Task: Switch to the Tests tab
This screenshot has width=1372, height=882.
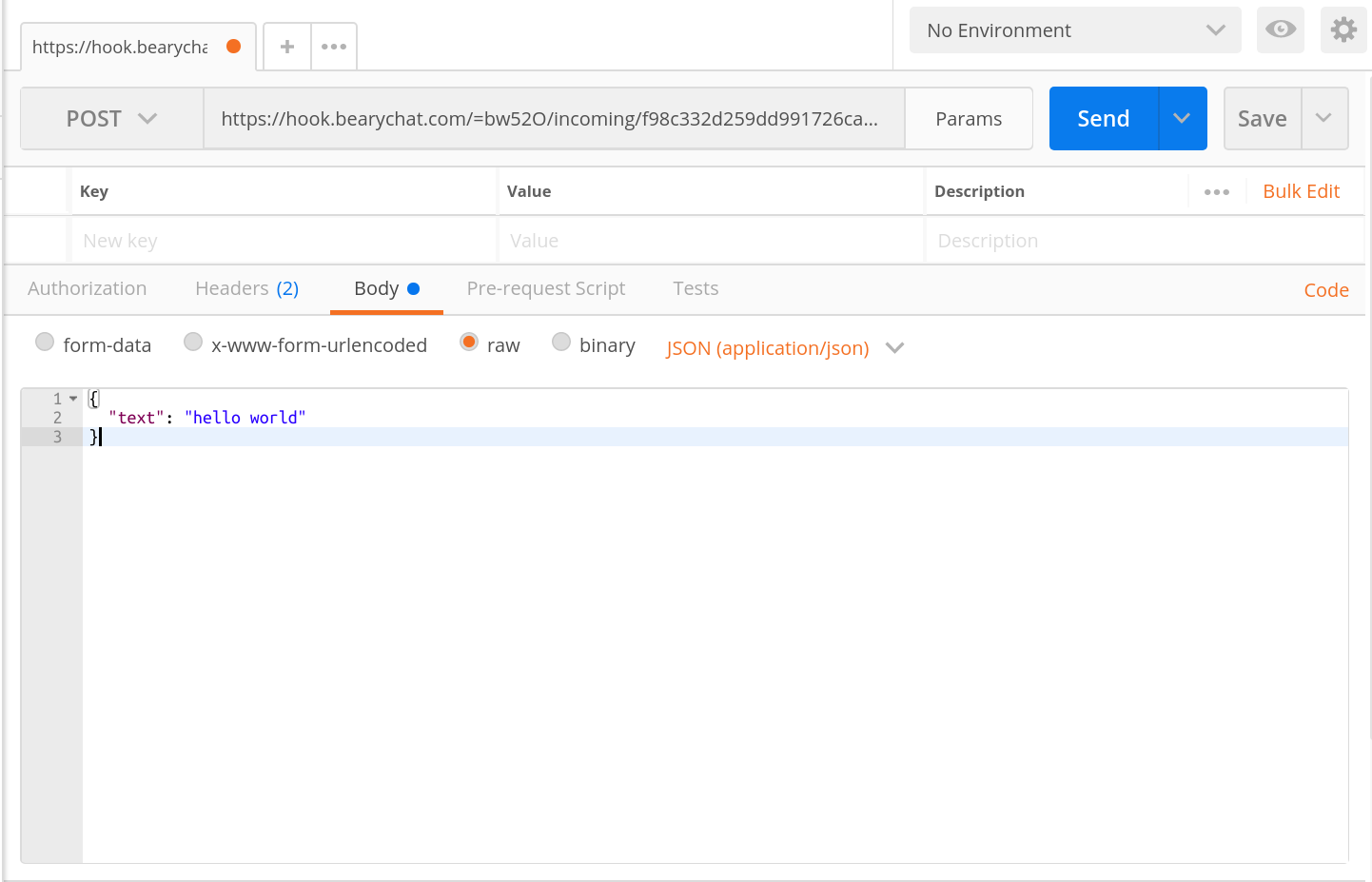Action: 696,288
